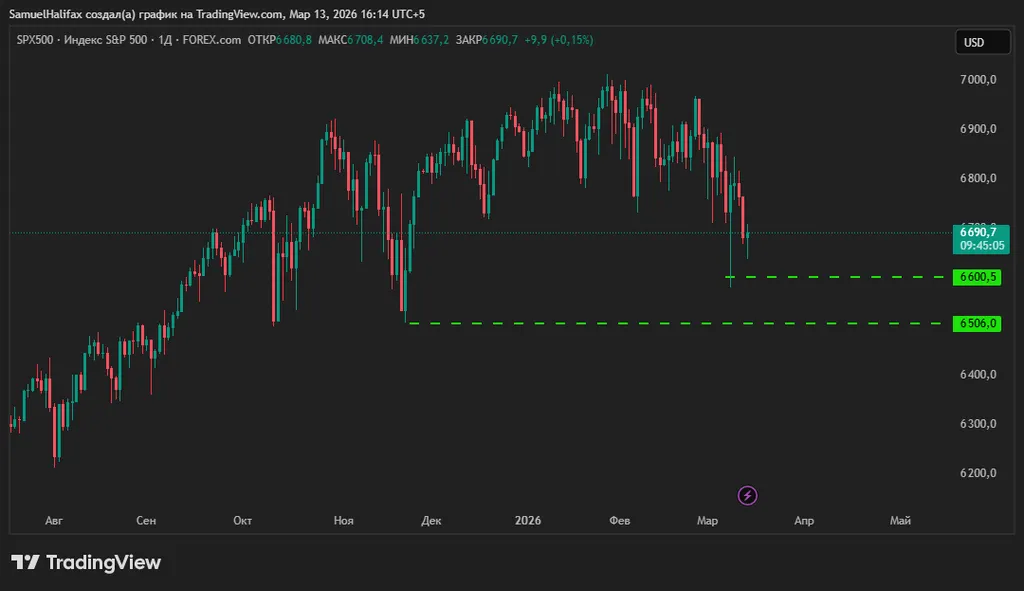Click the purple lightning bolt event icon
The width and height of the screenshot is (1024, 591).
tap(747, 495)
